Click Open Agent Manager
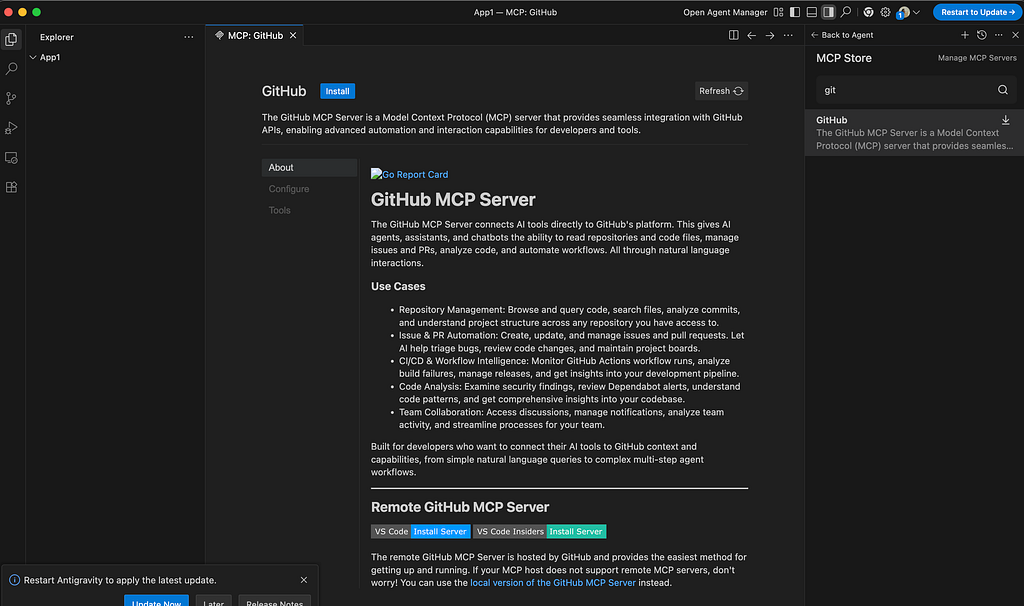This screenshot has width=1024, height=606. point(725,12)
